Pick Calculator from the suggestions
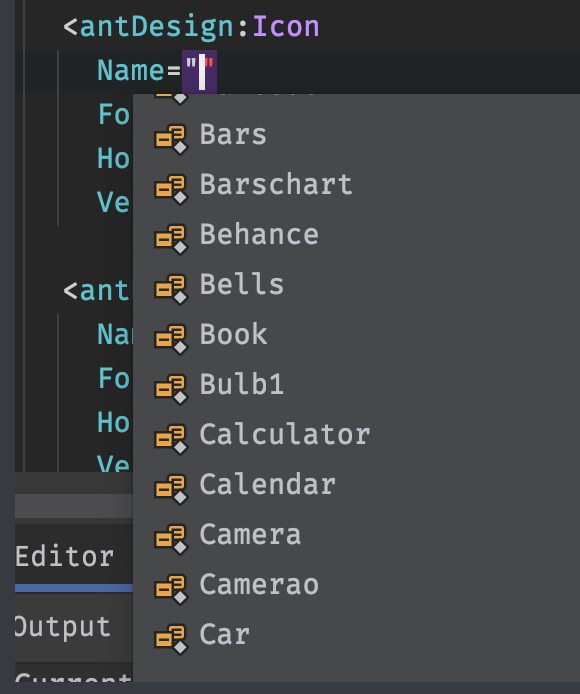The width and height of the screenshot is (580, 694). [x=356, y=435]
